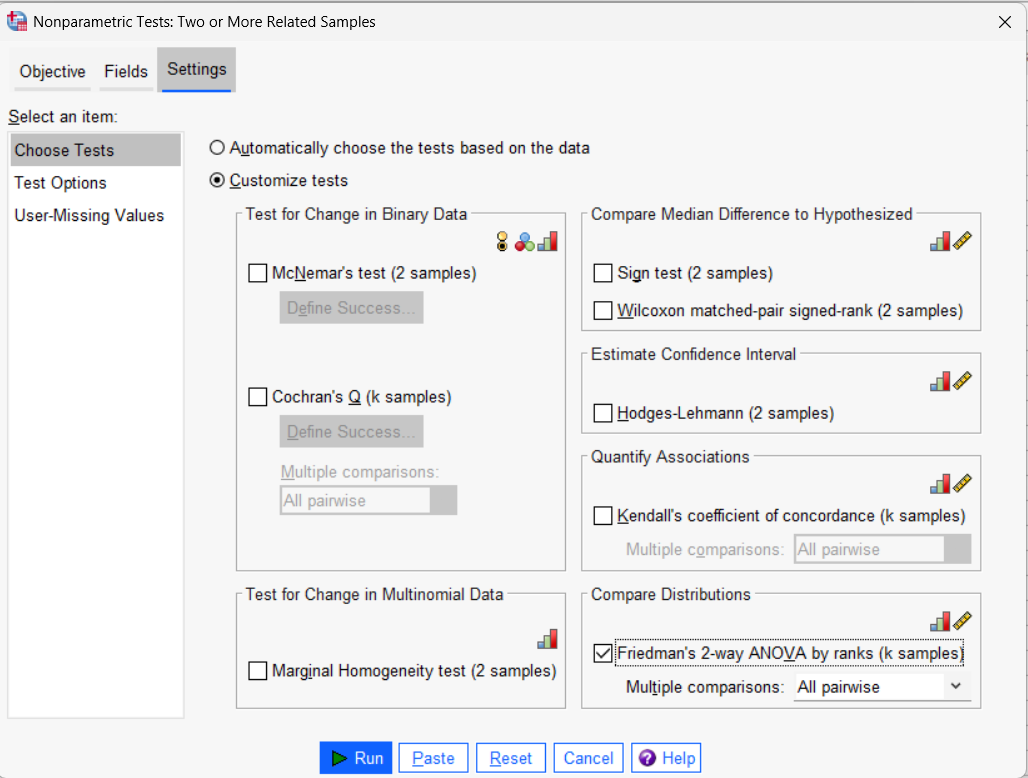
Task: Enable Hodges-Lehmann (2 samples)
Action: 603,413
